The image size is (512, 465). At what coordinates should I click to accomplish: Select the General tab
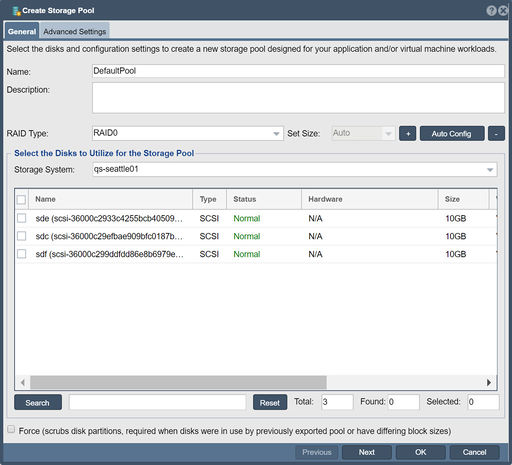[22, 32]
